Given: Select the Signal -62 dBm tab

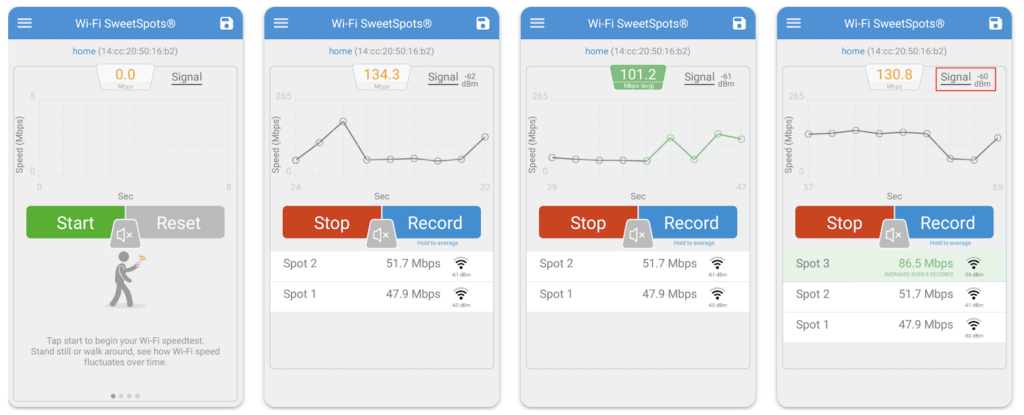Looking at the screenshot, I should 453,77.
